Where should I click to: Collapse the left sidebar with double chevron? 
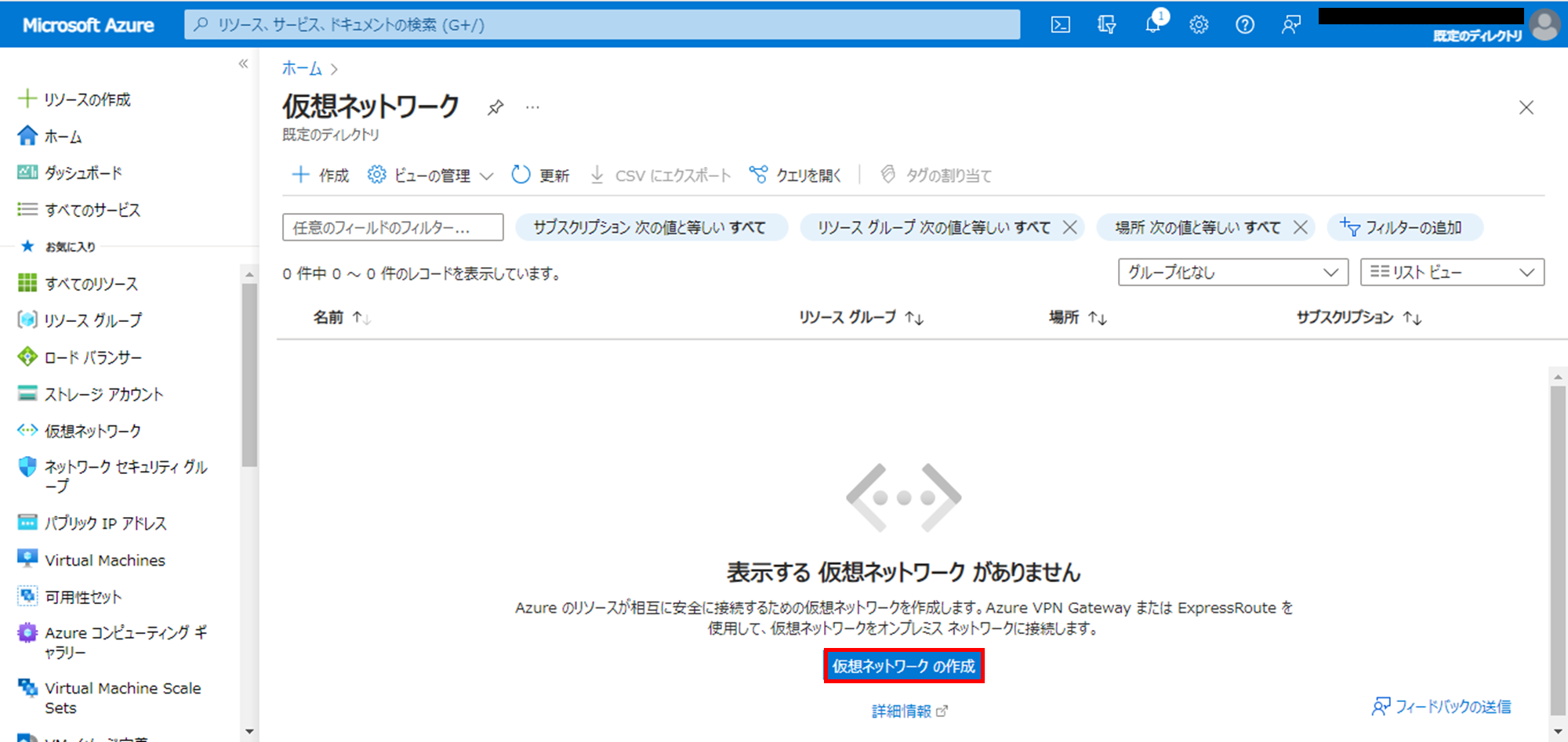[244, 63]
